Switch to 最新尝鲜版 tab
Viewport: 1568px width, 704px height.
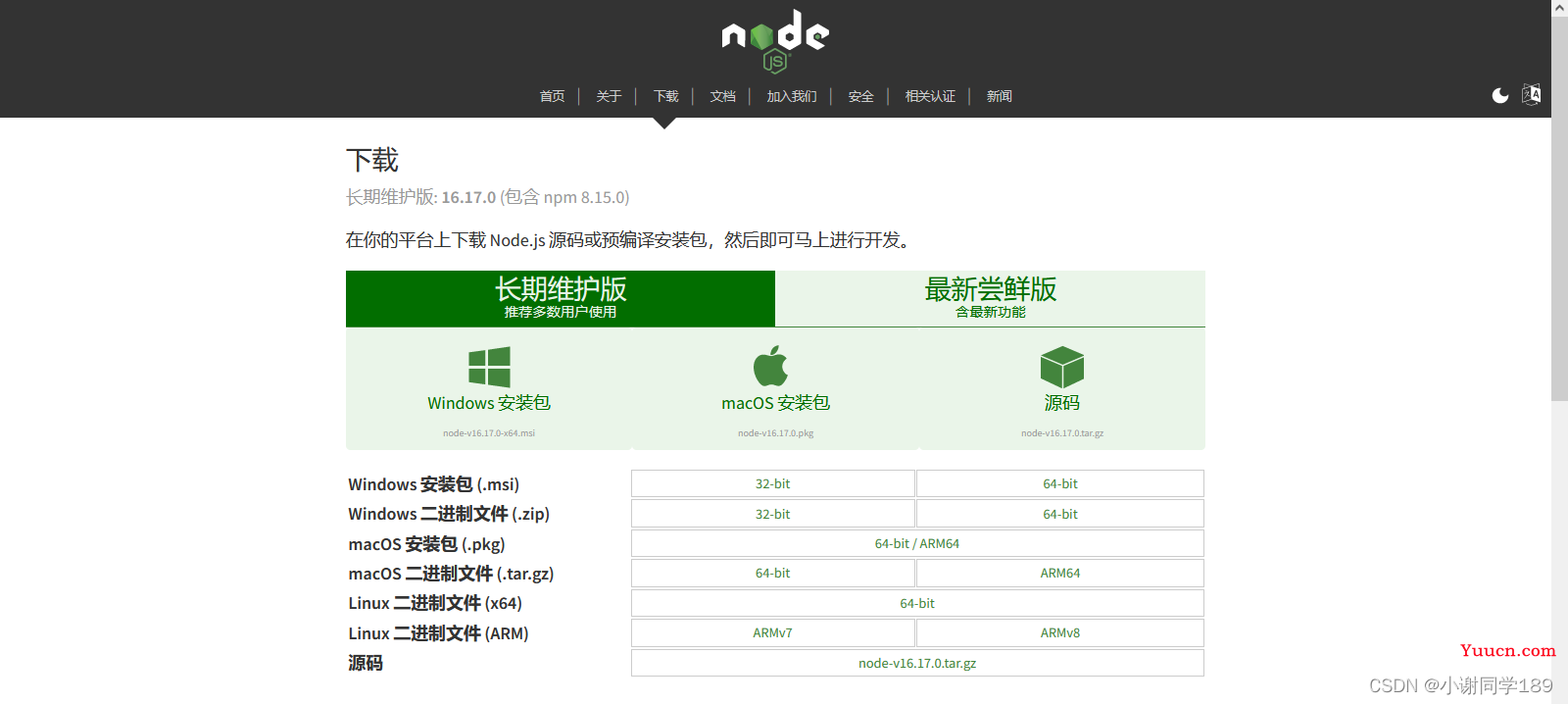(990, 298)
